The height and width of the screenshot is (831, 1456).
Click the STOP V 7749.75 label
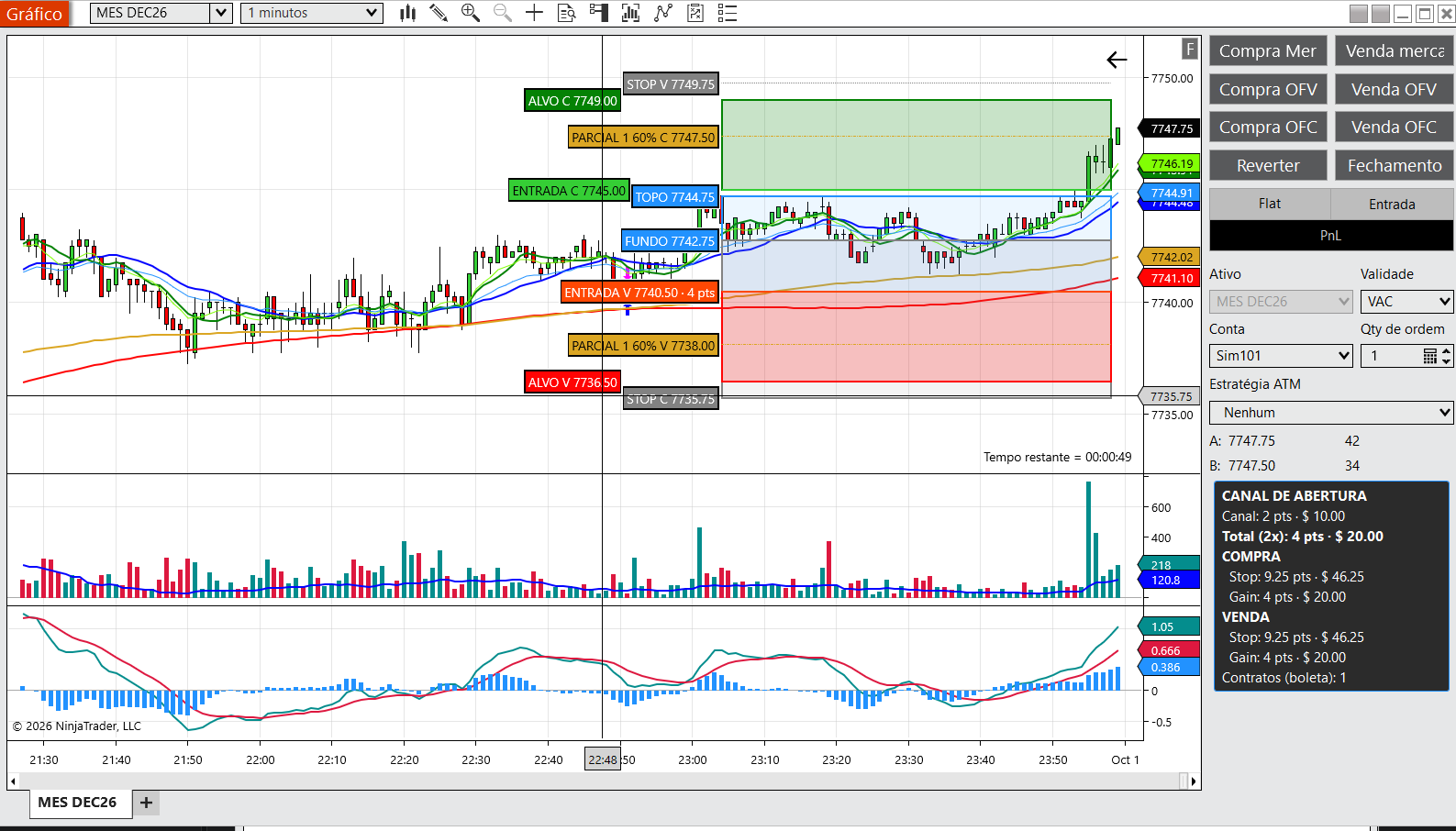click(671, 84)
